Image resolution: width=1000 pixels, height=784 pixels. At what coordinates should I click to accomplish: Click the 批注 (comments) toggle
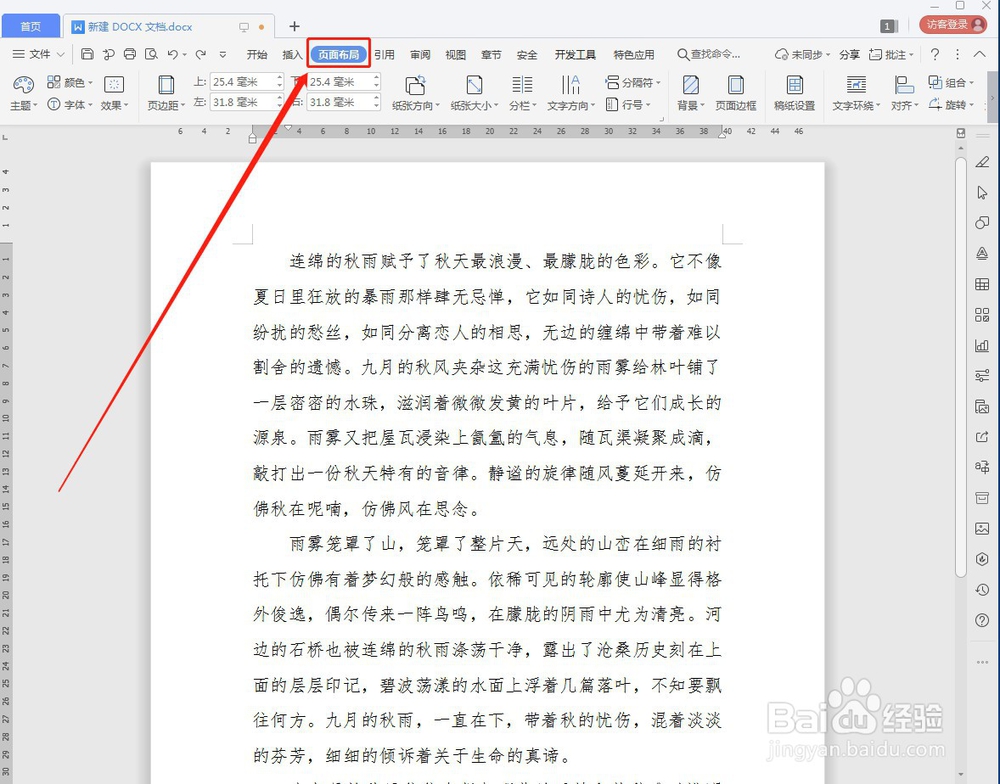894,54
